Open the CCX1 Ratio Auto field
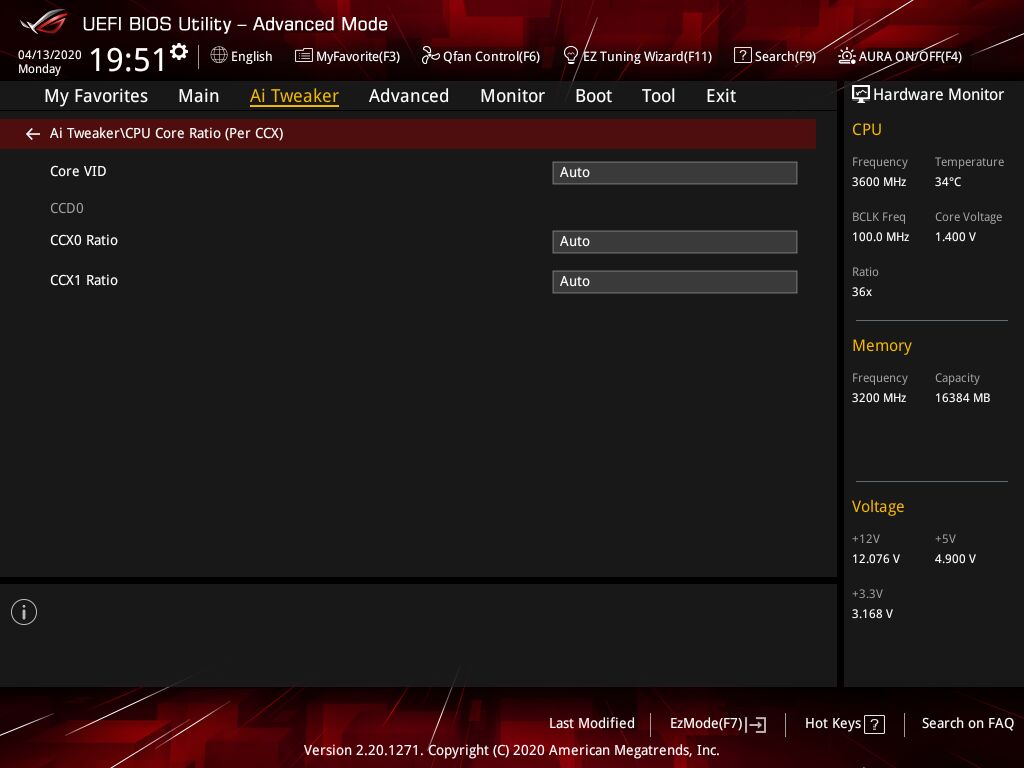The height and width of the screenshot is (768, 1024). (x=675, y=282)
